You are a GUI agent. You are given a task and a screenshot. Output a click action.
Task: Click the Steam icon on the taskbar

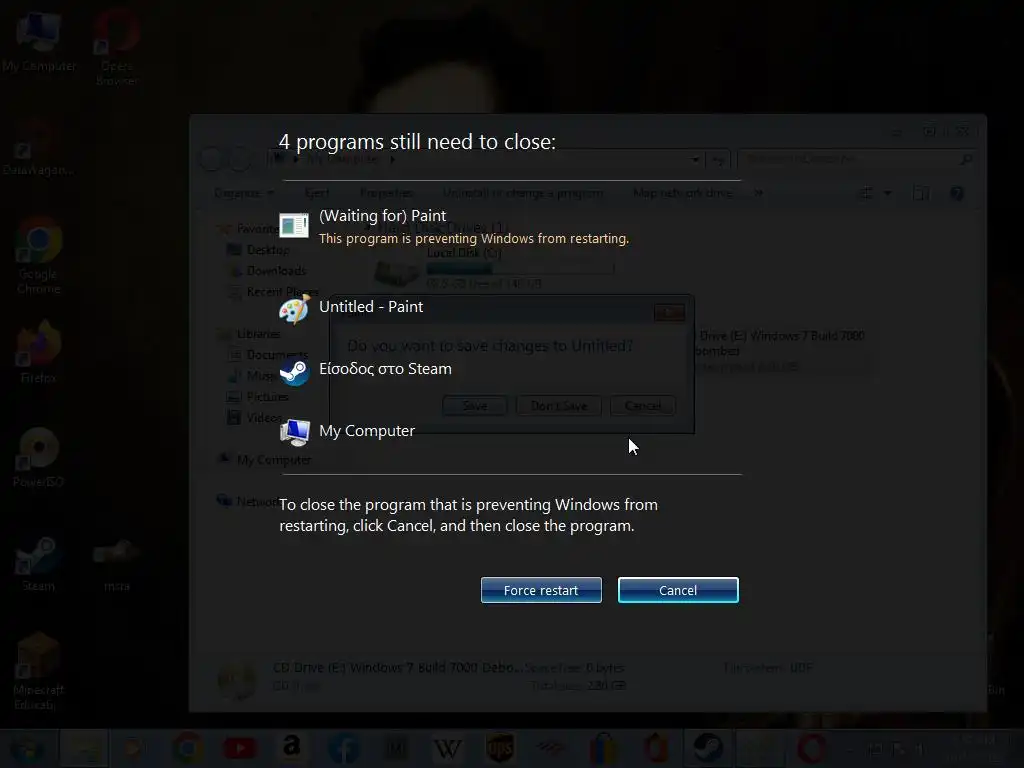[x=708, y=748]
